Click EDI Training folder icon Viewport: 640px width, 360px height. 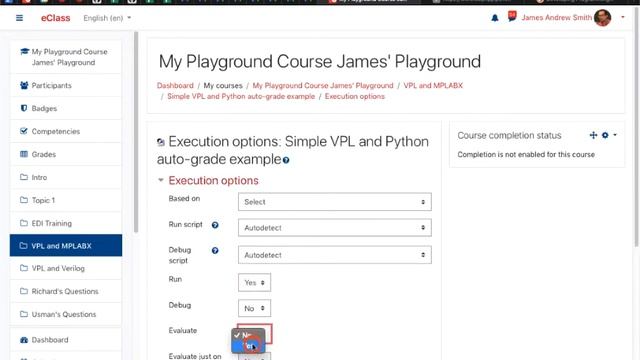point(24,223)
